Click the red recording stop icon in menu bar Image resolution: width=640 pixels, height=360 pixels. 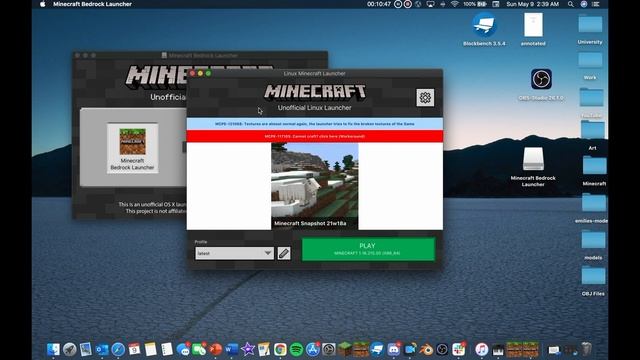tap(408, 4)
